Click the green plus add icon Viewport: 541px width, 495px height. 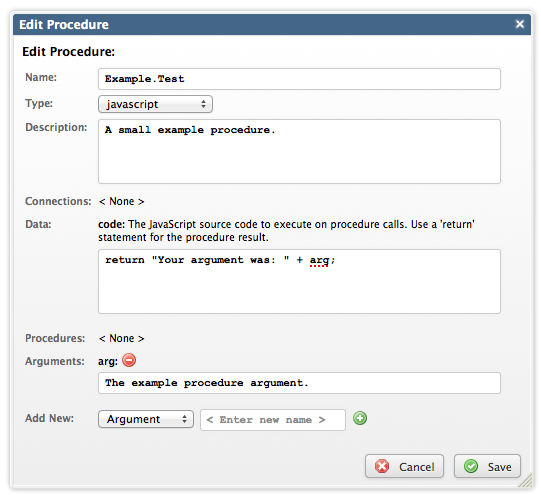[360, 418]
